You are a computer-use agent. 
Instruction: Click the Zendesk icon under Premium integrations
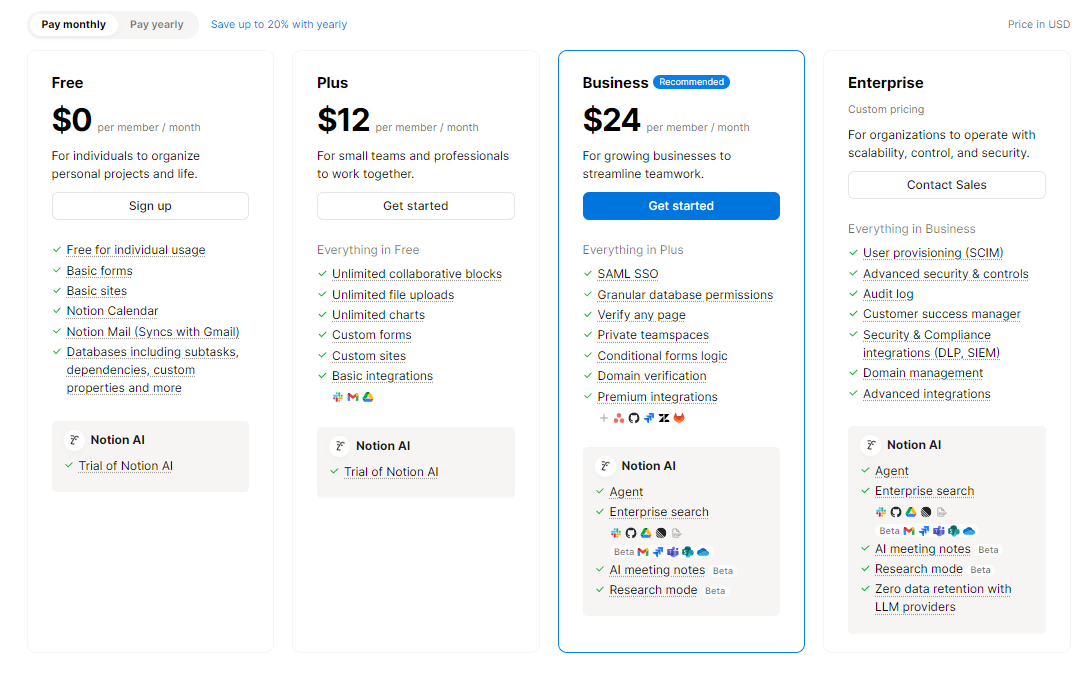pos(664,418)
